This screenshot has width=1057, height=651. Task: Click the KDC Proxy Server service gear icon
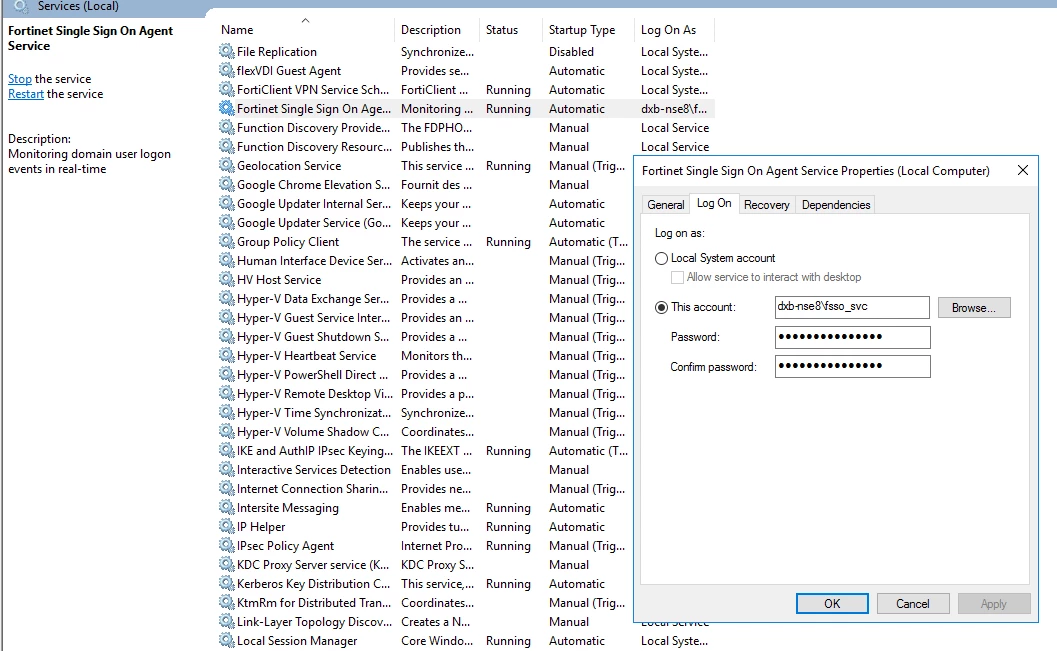226,564
